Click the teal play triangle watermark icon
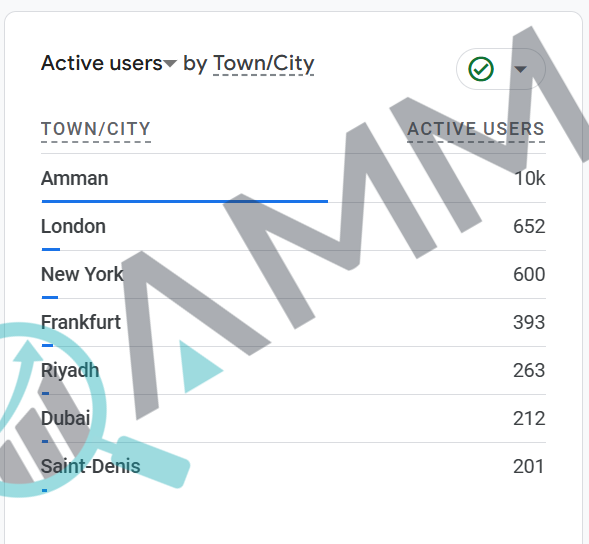This screenshot has width=589, height=544. [x=200, y=366]
